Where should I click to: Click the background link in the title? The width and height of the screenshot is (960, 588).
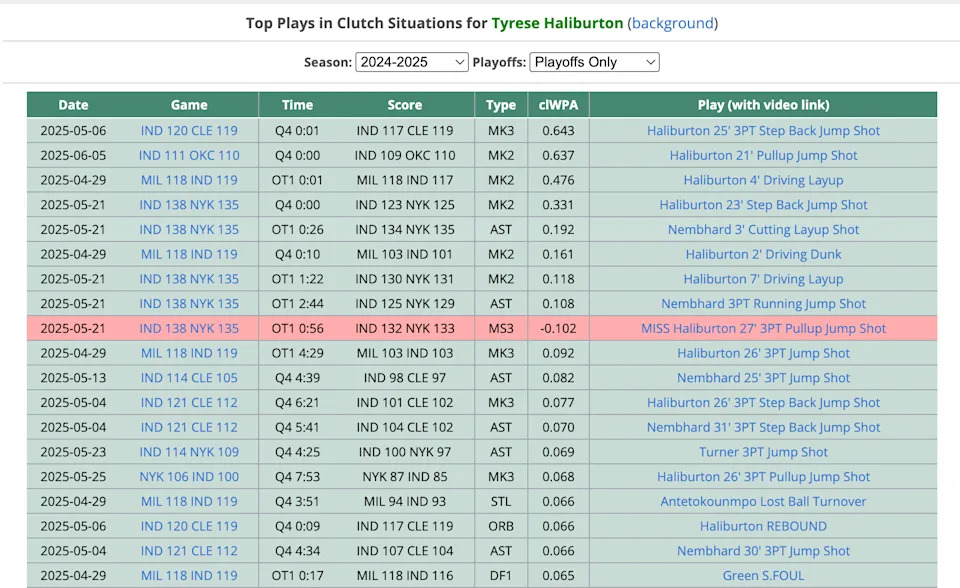coord(672,23)
